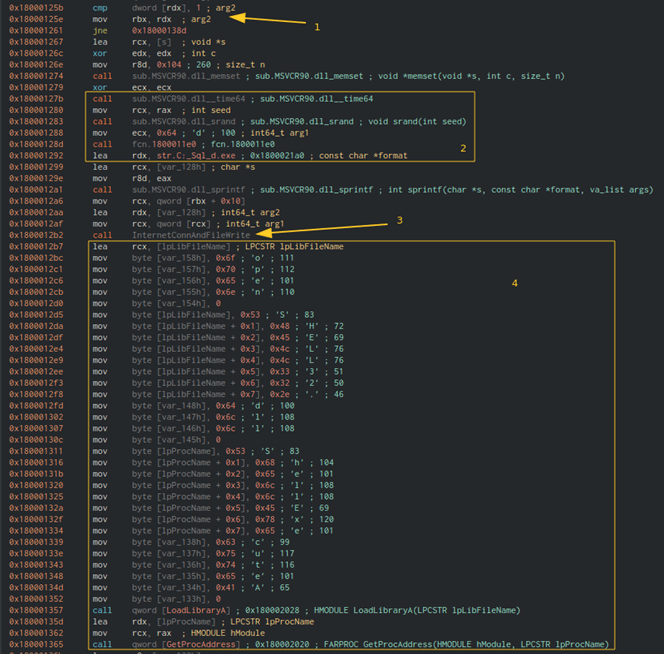Click lpLibFileName + 0x5 operand with '3'

[x=208, y=372]
